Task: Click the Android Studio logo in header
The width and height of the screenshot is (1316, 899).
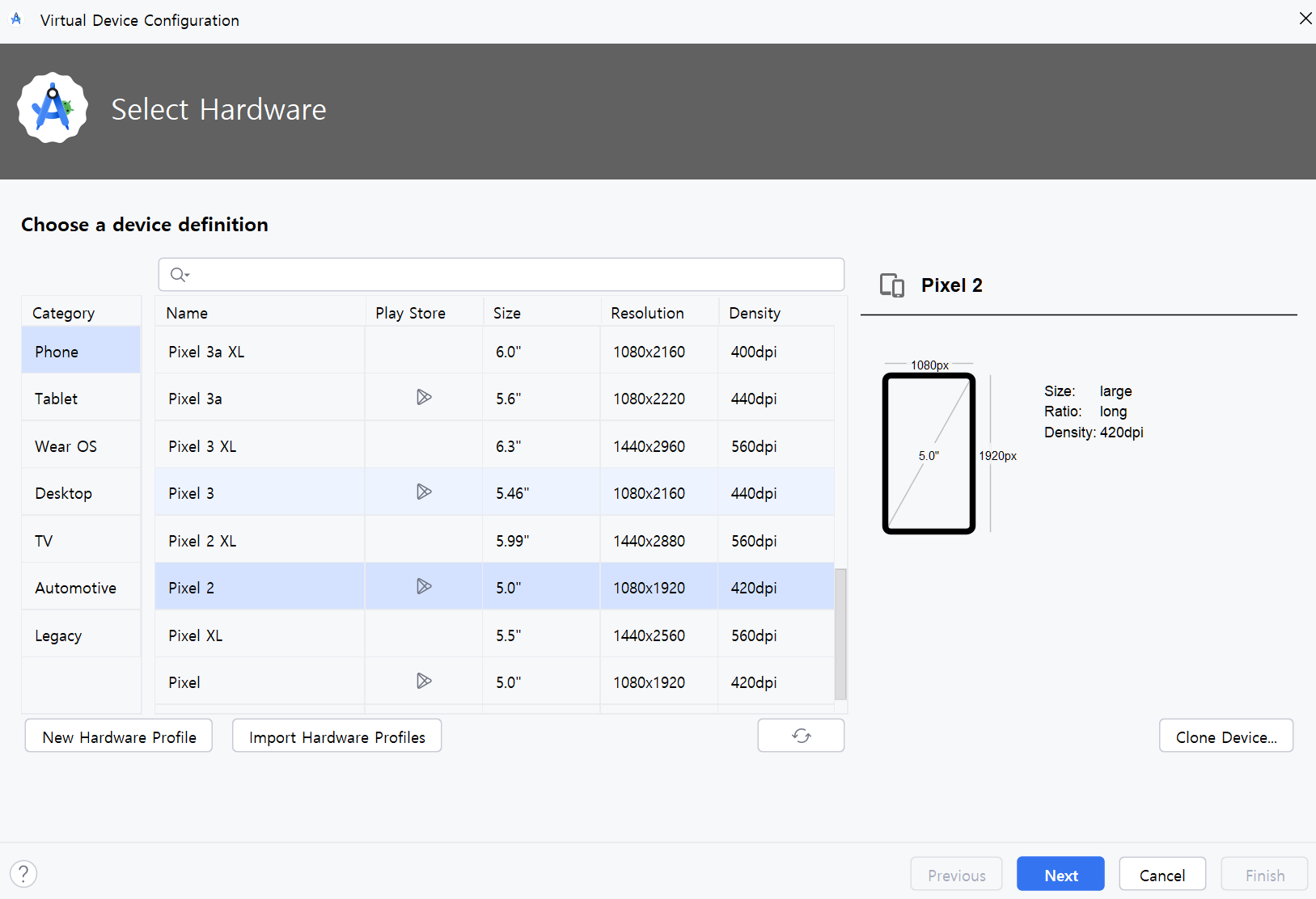Action: click(53, 108)
